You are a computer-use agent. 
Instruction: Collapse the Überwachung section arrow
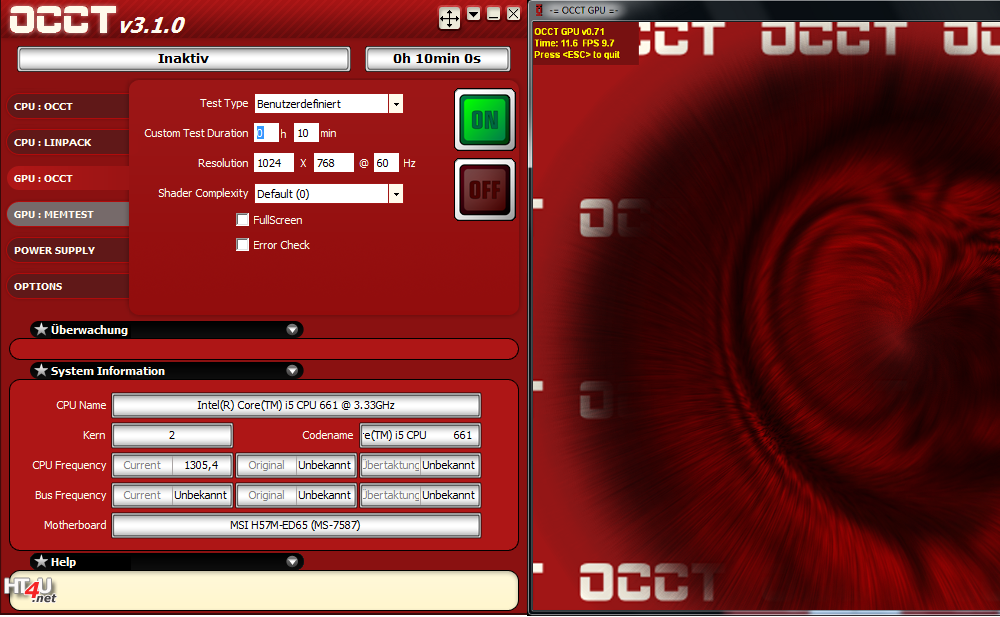pos(292,330)
